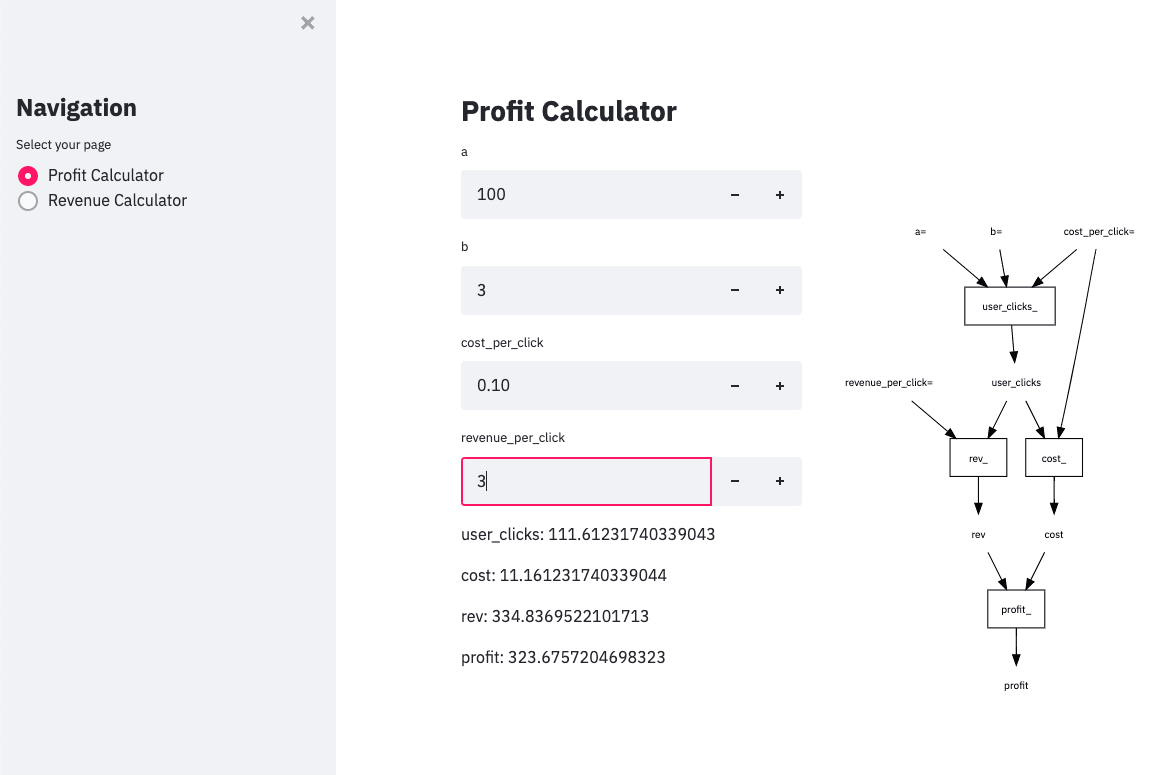Increase the value of a

(x=780, y=195)
